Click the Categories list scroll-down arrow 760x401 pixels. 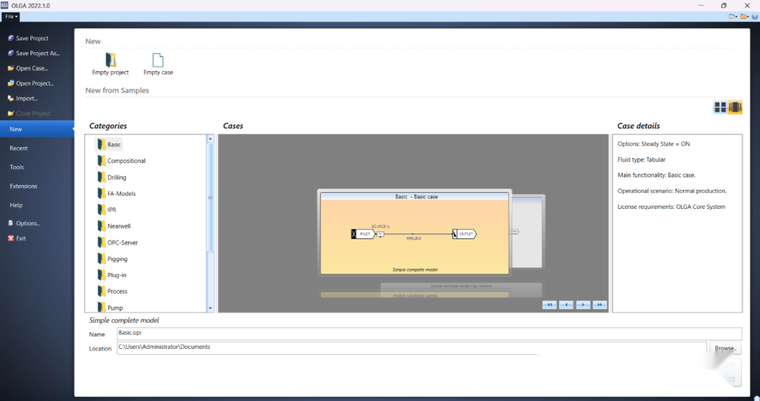point(210,308)
